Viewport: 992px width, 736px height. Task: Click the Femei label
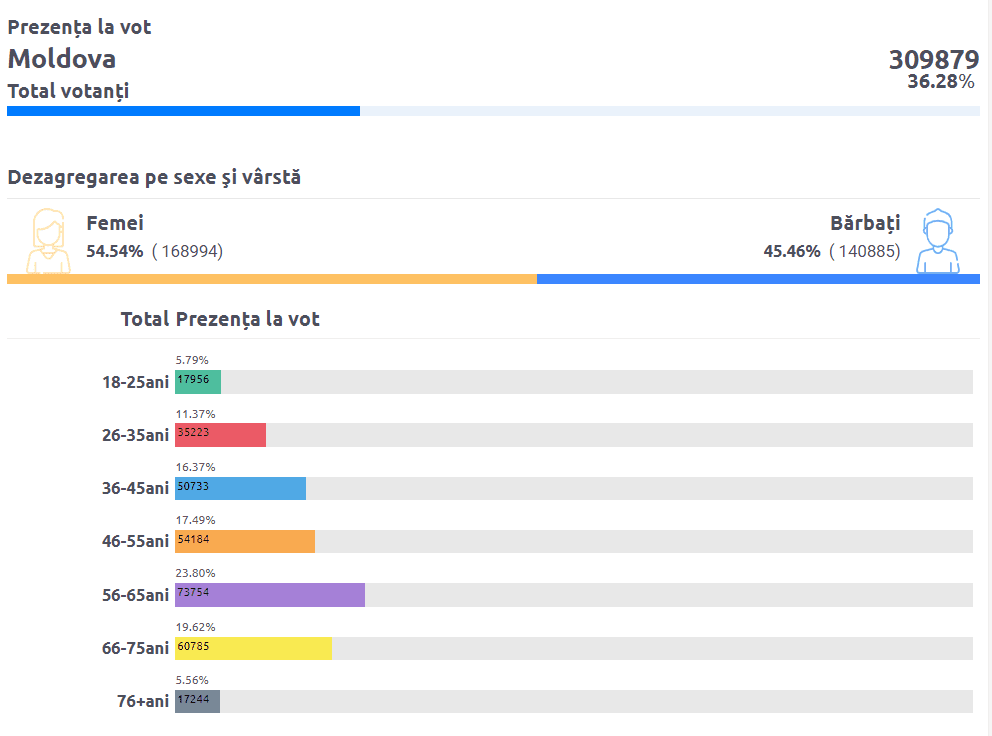pos(115,223)
